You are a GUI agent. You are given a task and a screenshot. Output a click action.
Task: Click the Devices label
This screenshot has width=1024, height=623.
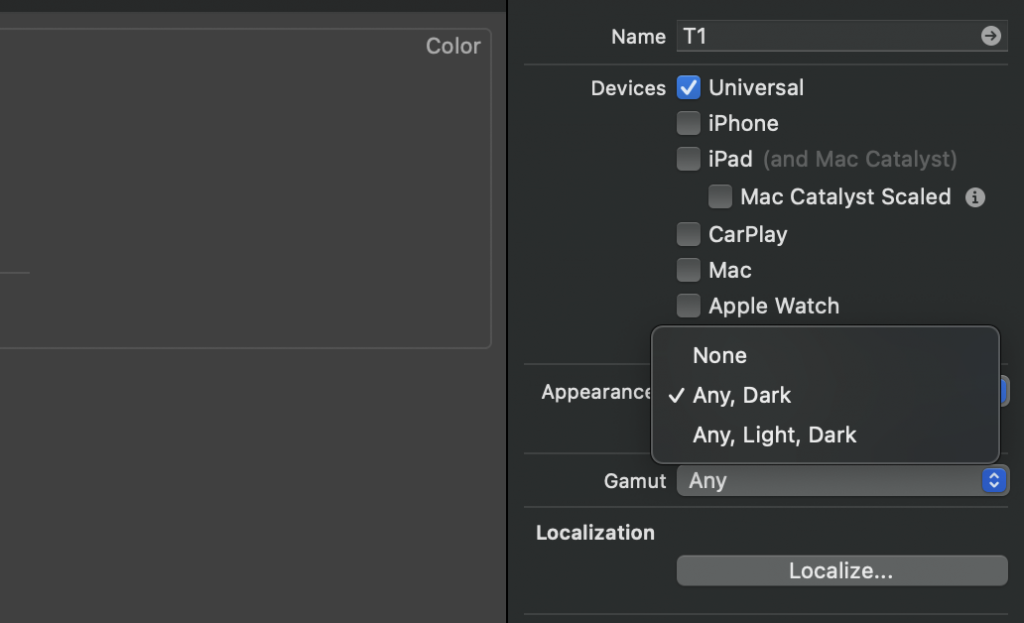[628, 88]
